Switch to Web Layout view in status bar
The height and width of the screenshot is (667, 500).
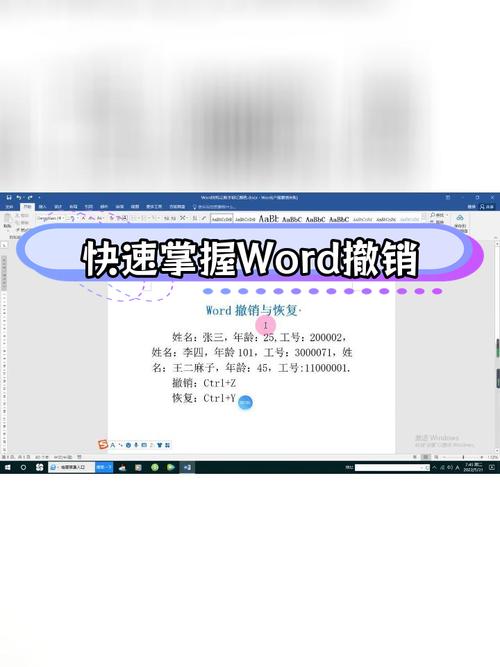pos(436,457)
